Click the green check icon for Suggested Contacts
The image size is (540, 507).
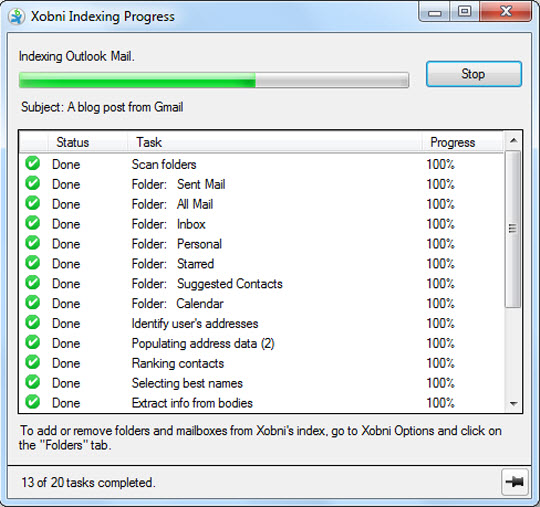32,282
